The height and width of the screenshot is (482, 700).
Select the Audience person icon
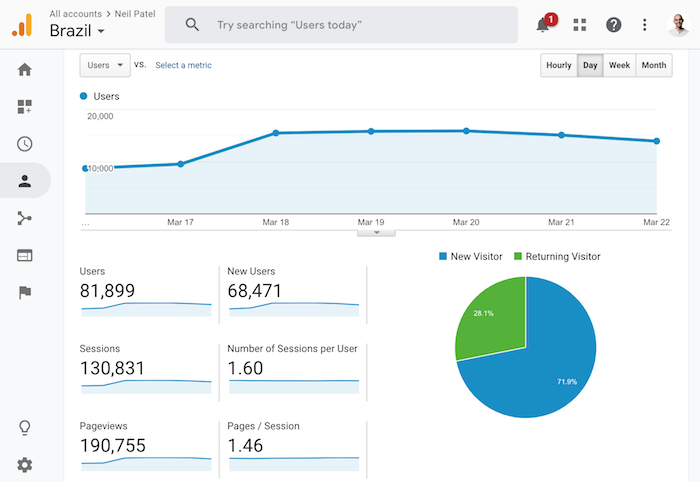(x=25, y=181)
